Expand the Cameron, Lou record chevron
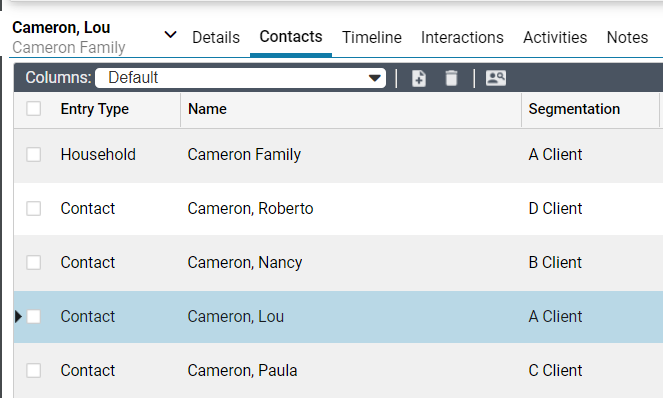 tap(170, 35)
